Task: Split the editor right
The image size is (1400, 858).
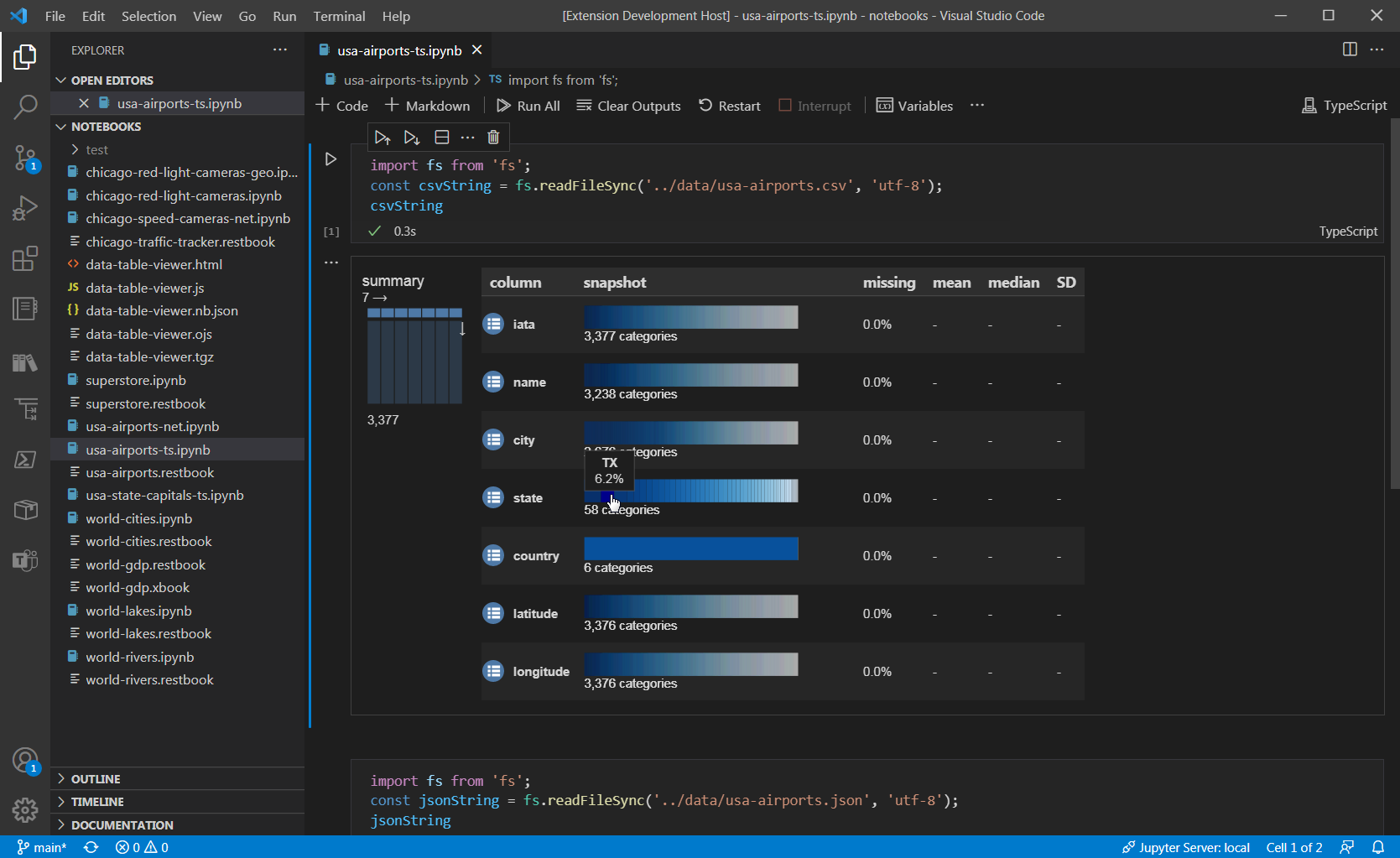Action: 1350,49
